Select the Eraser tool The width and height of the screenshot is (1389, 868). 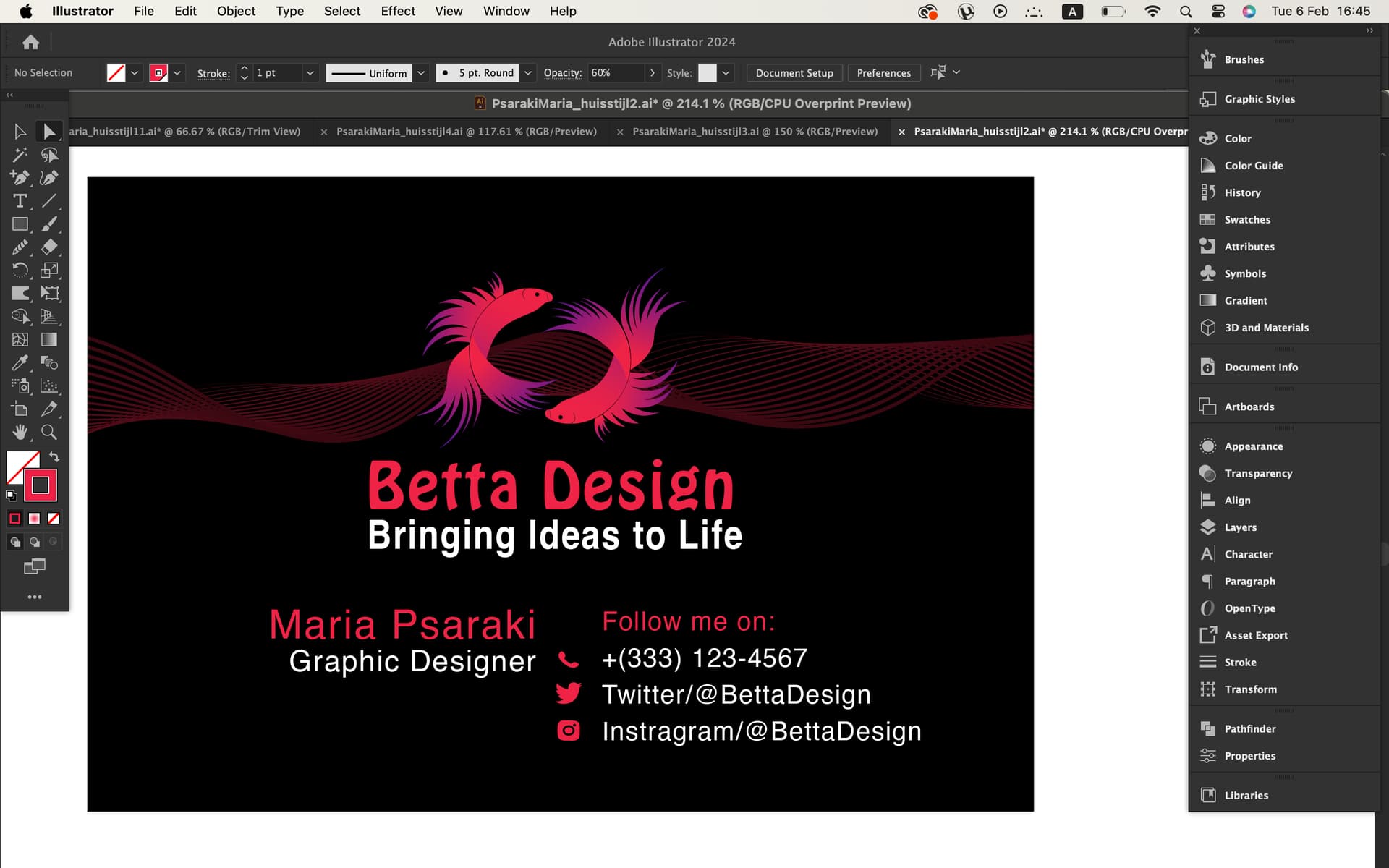[49, 247]
